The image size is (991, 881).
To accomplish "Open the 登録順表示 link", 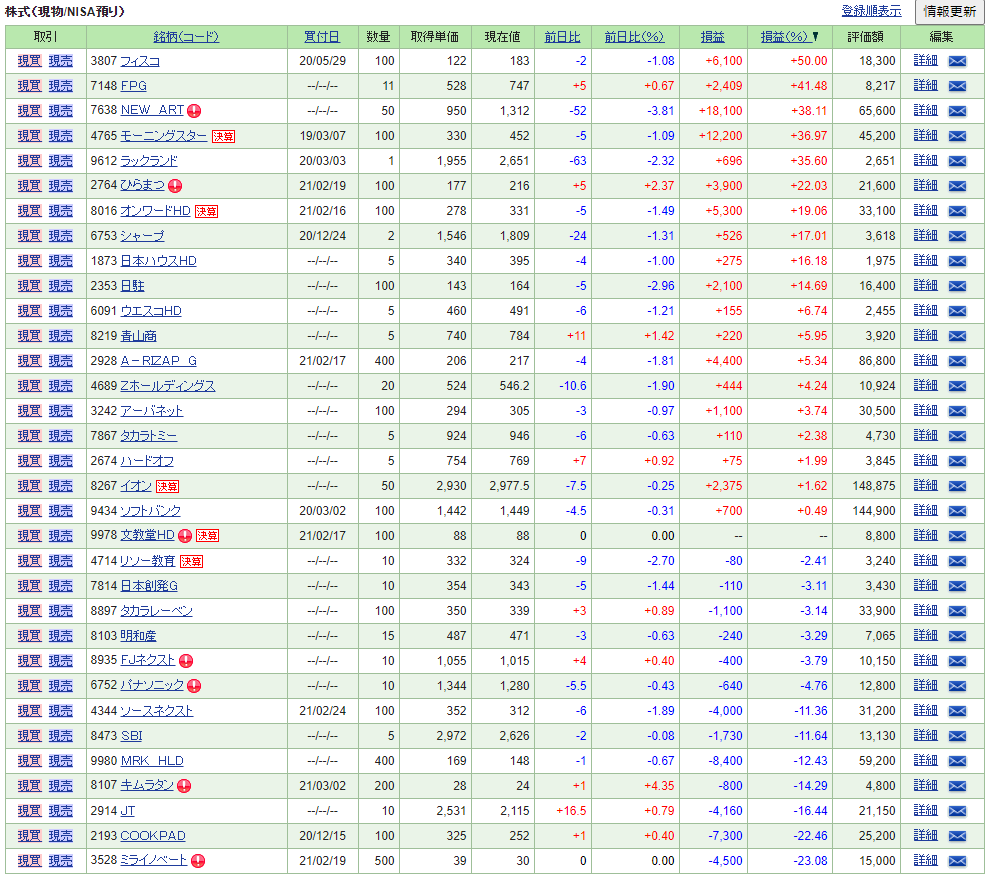I will (x=872, y=11).
